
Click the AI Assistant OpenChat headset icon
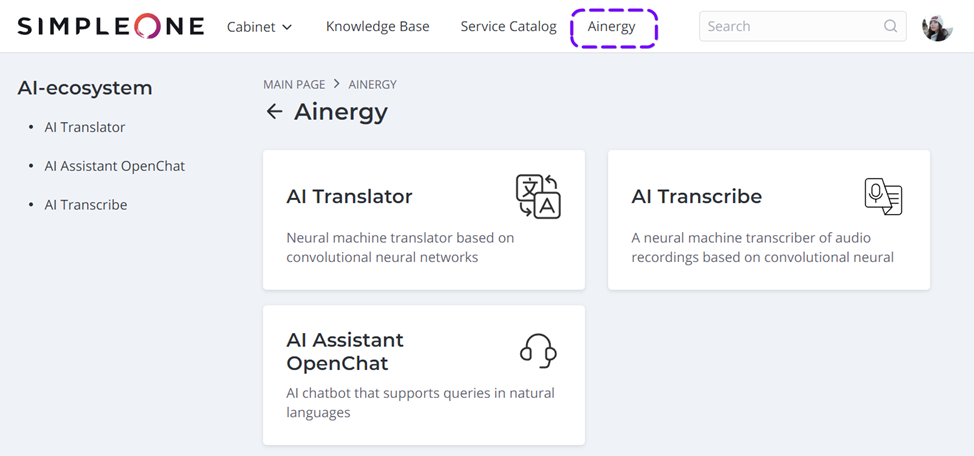[538, 351]
